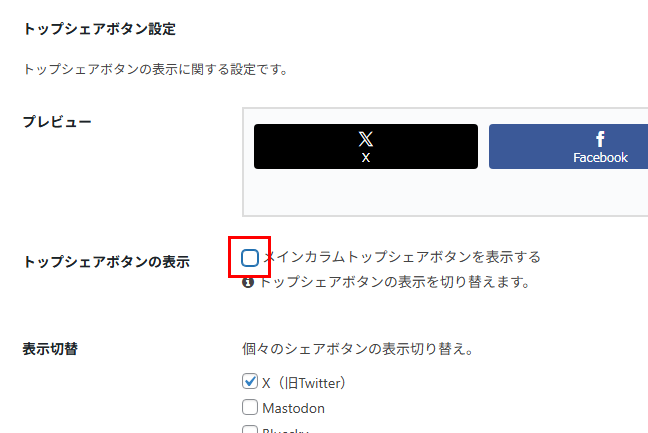This screenshot has width=648, height=433.
Task: Click the X (旧Twitter) label text
Action: pyautogui.click(x=304, y=382)
